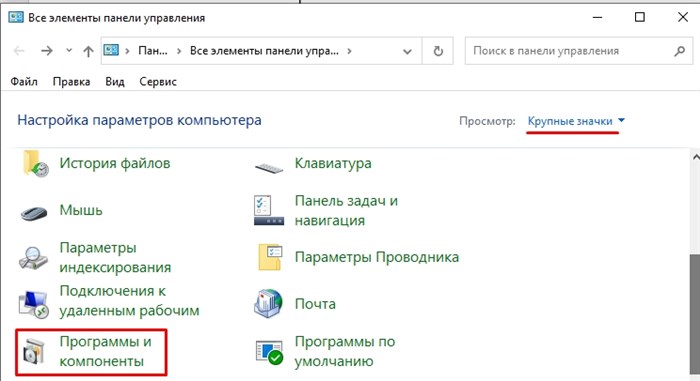Expand chevron before Пан... breadcrumb
This screenshot has width=700, height=381.
127,51
